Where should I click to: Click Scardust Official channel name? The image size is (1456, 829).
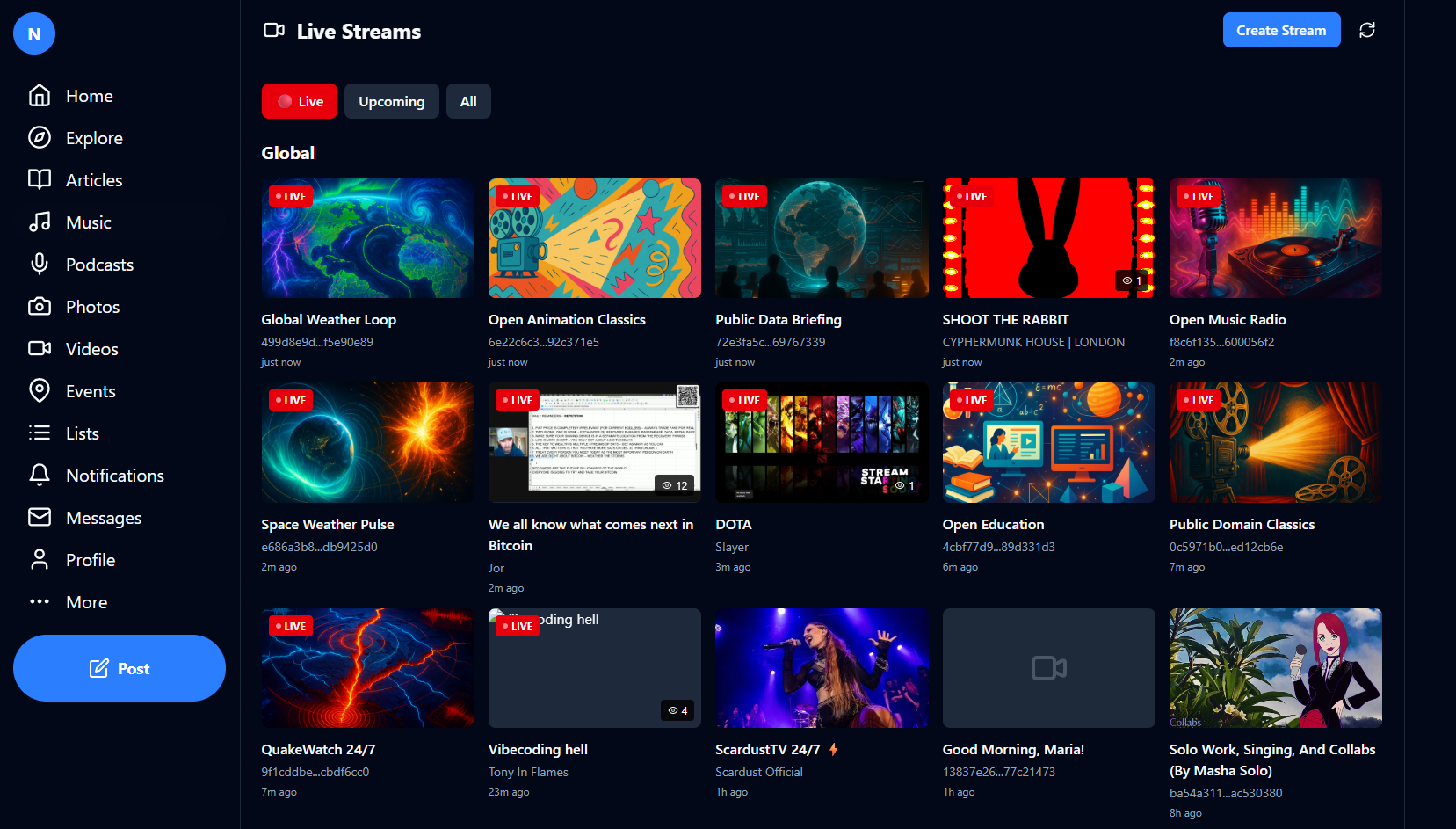pyautogui.click(x=758, y=773)
